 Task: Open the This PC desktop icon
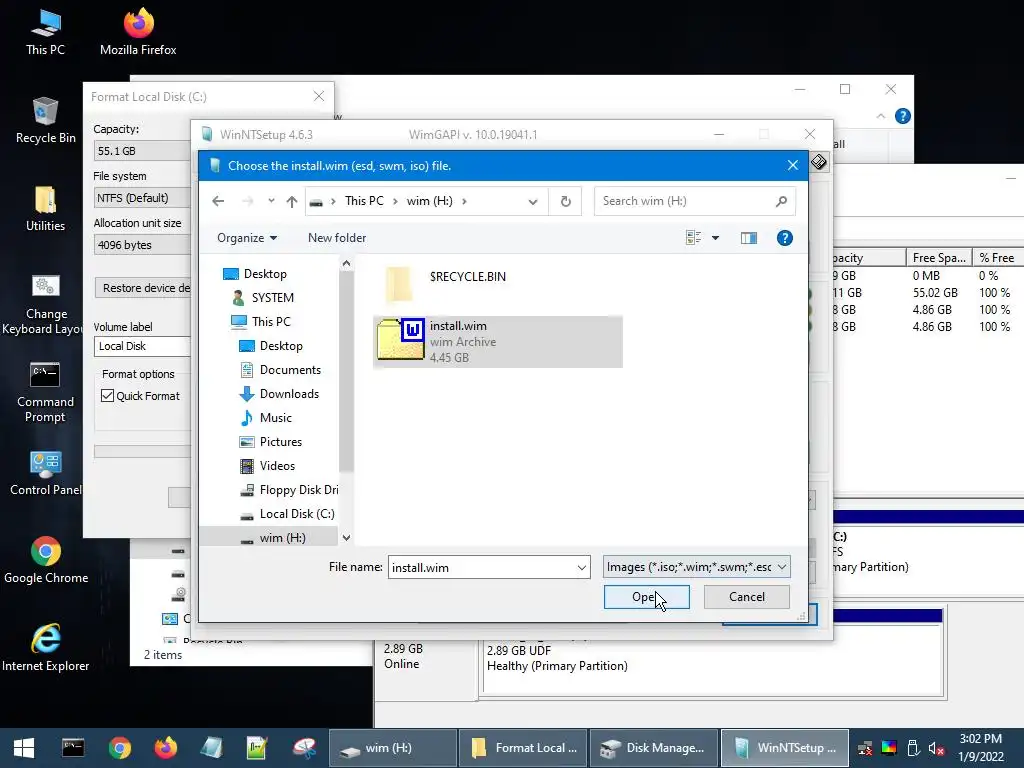[x=45, y=33]
